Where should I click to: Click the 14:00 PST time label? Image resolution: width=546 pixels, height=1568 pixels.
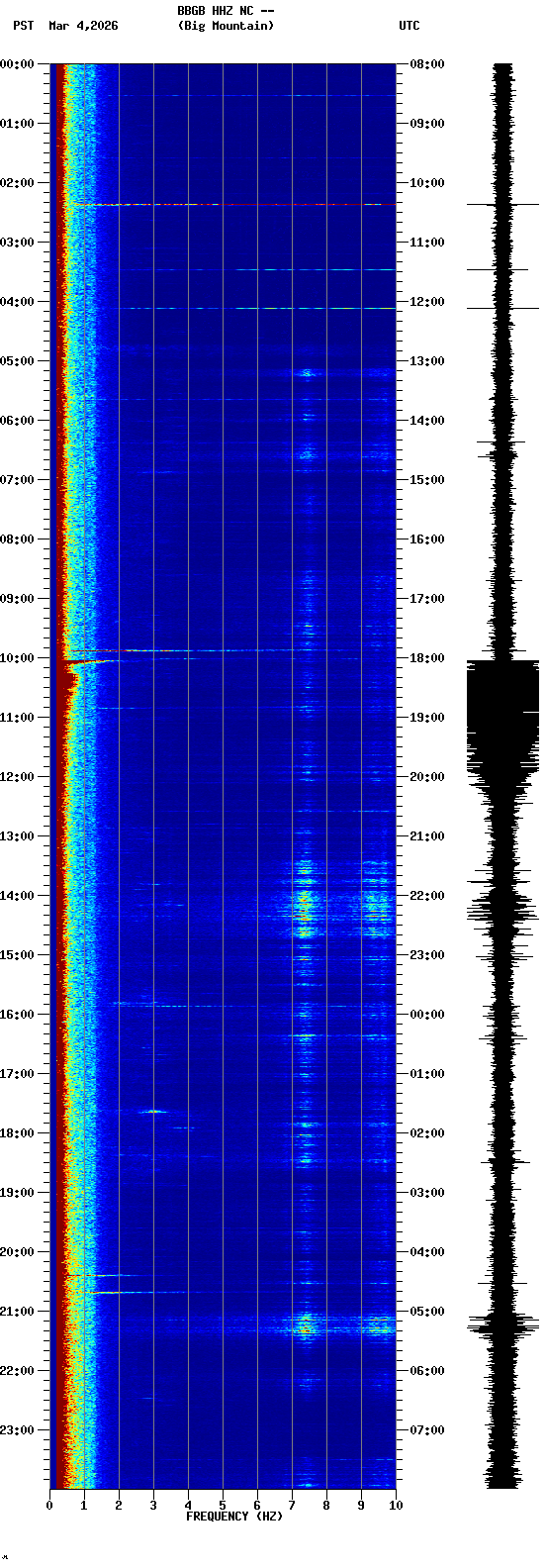coord(17,896)
